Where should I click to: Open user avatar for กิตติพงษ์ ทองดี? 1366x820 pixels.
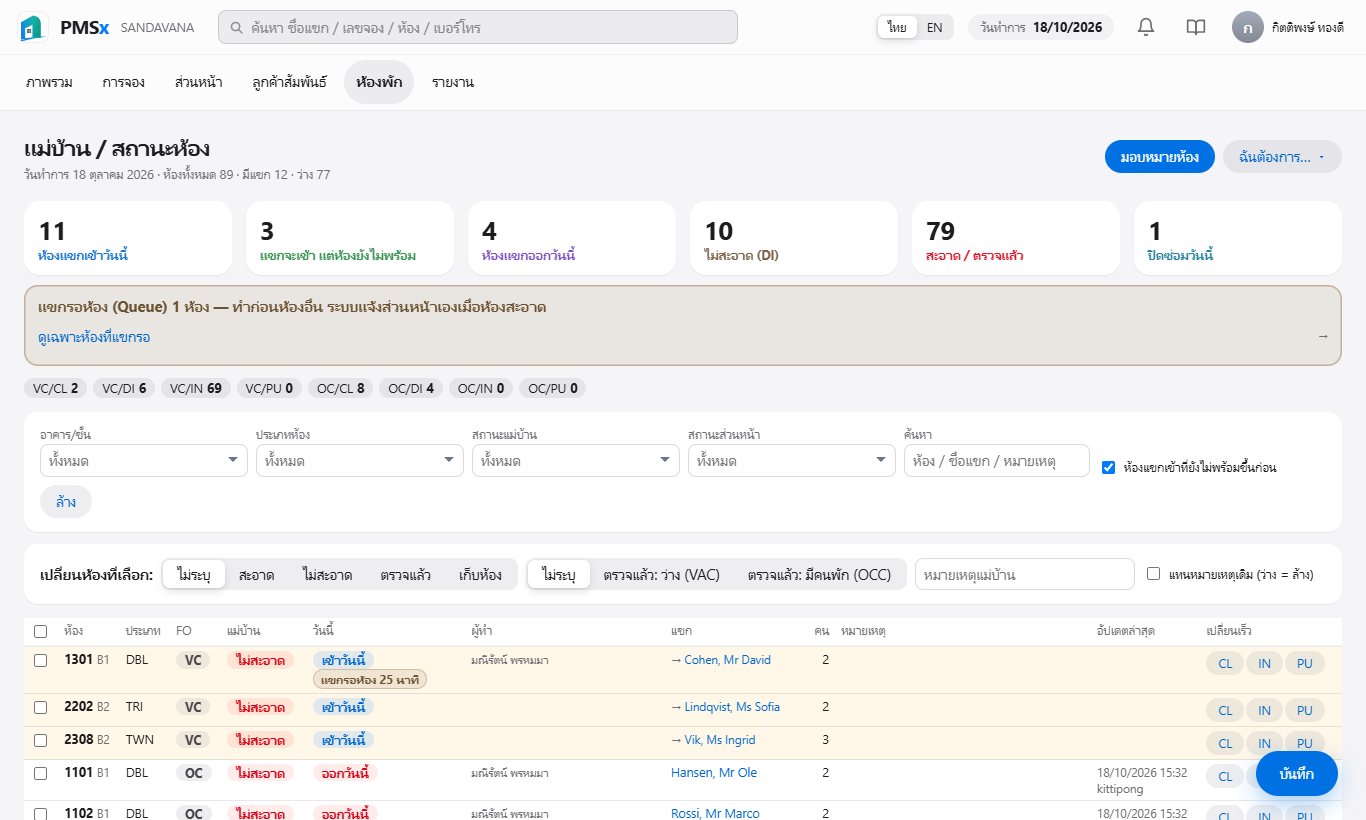pos(1247,27)
